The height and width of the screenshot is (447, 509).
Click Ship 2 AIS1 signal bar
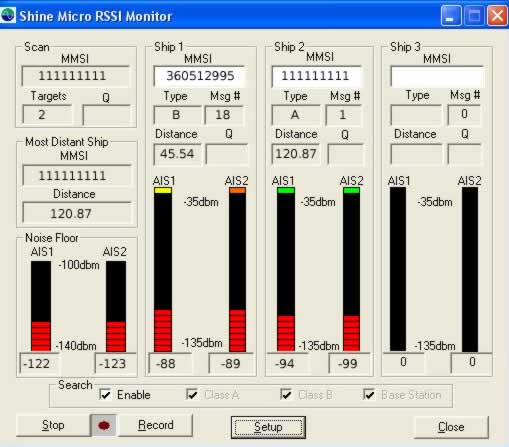point(286,269)
